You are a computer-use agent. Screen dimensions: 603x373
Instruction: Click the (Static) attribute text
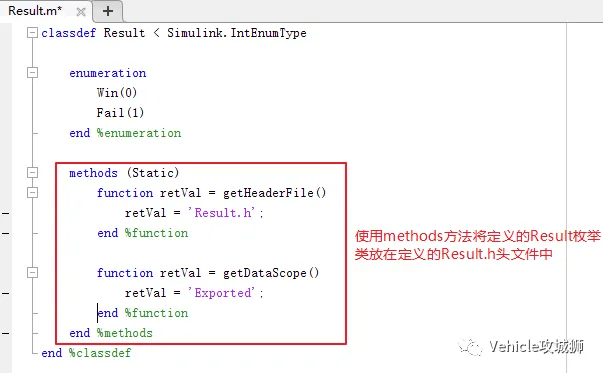click(153, 173)
